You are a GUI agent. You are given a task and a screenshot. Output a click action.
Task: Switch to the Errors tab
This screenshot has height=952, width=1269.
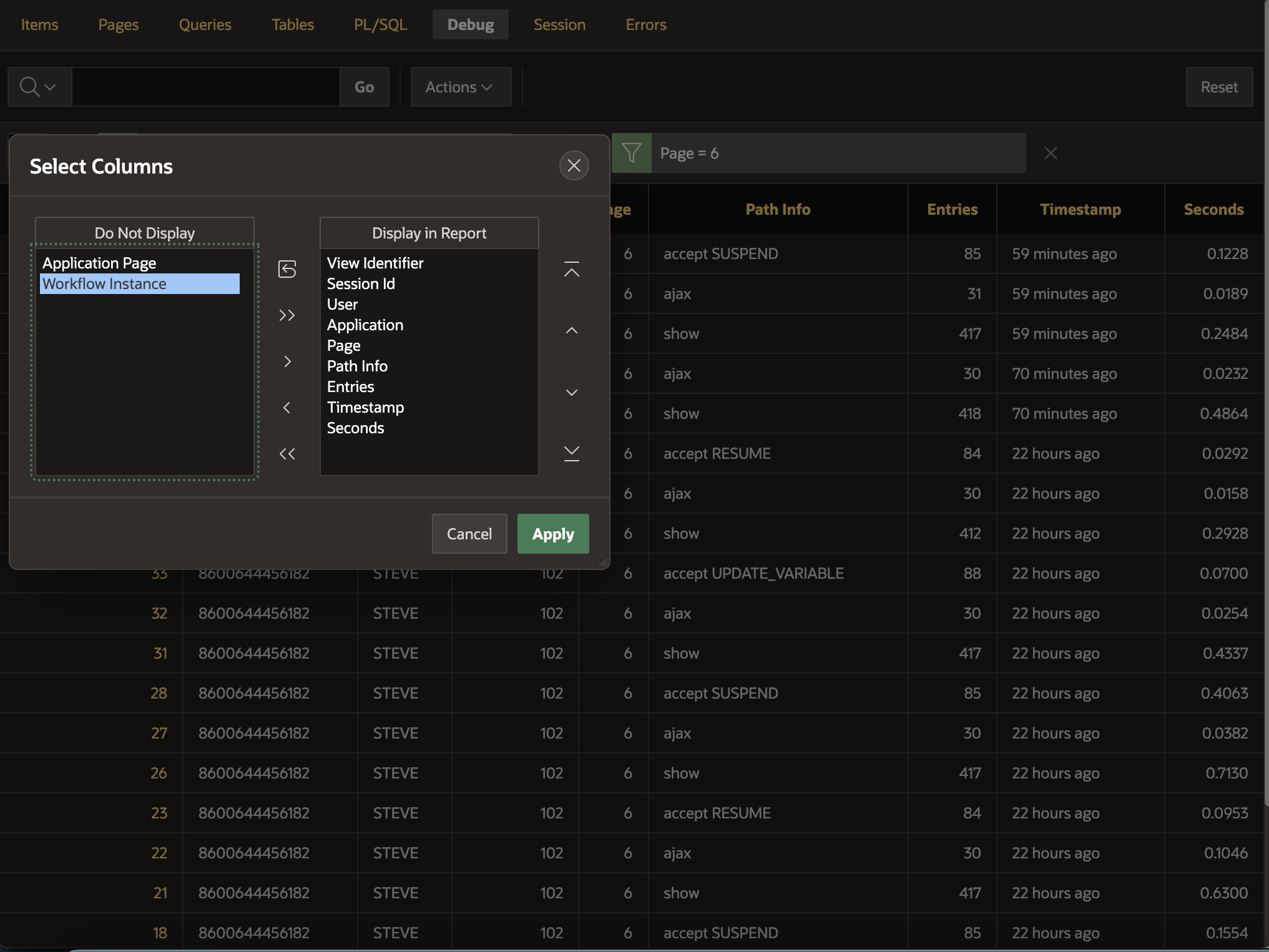(x=645, y=24)
